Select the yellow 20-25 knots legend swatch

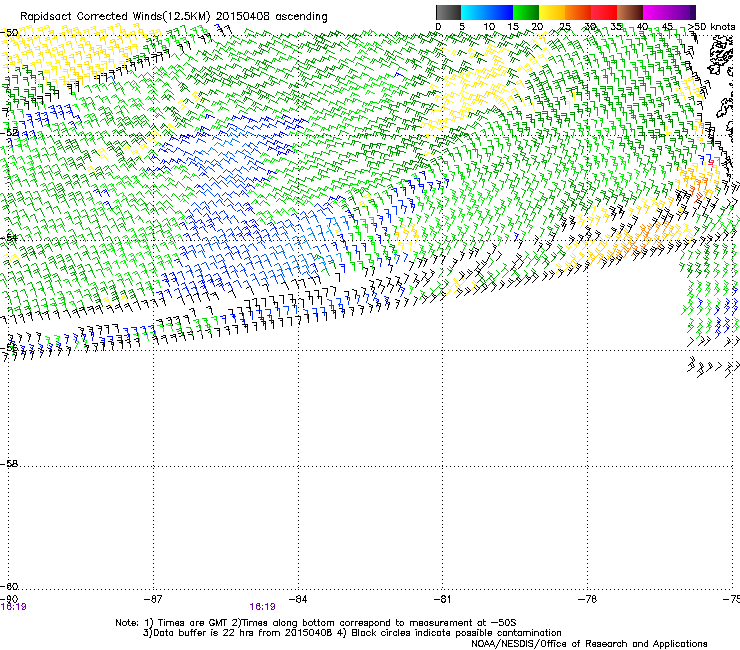click(552, 12)
